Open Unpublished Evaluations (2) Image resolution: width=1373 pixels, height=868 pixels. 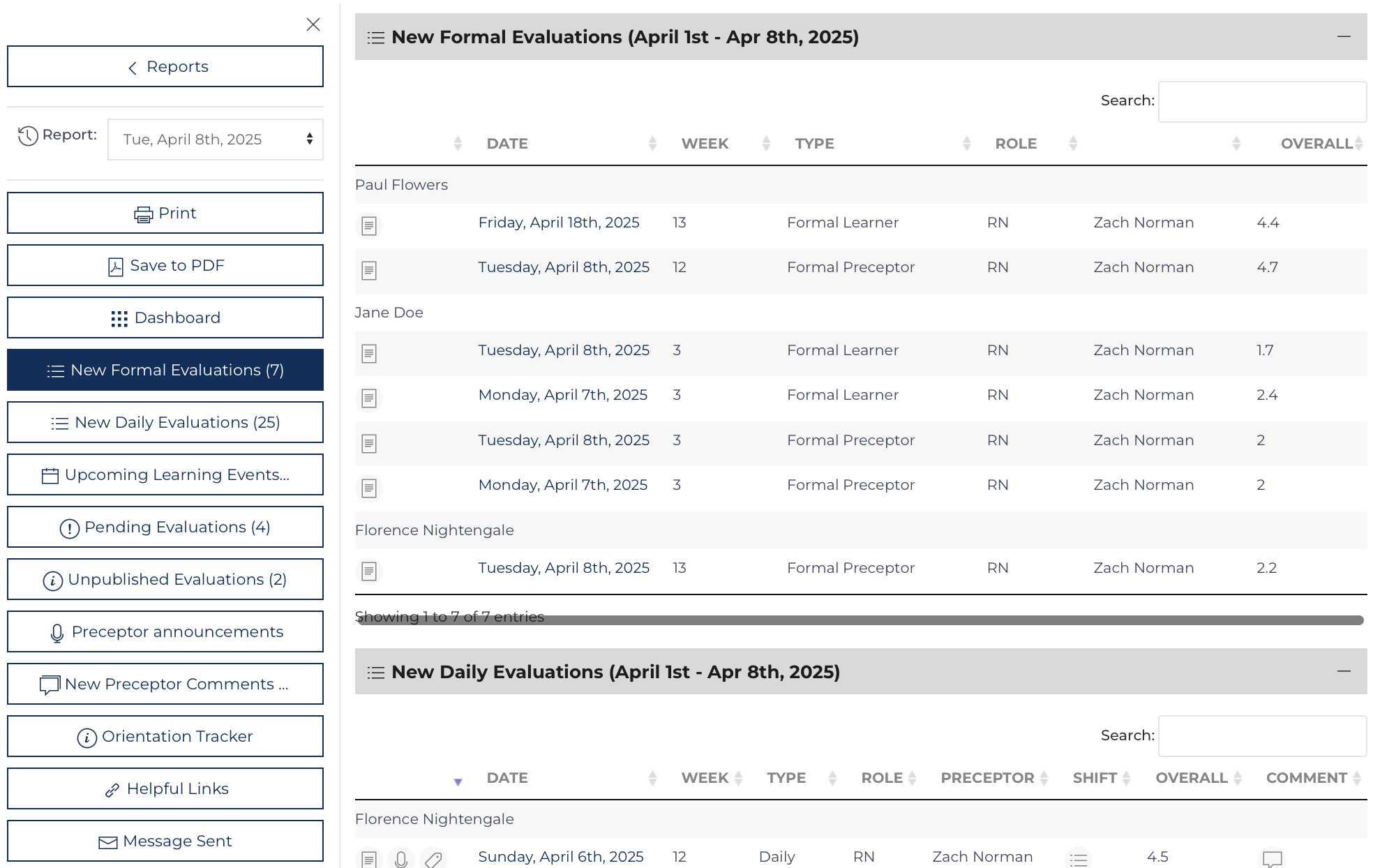coord(165,579)
